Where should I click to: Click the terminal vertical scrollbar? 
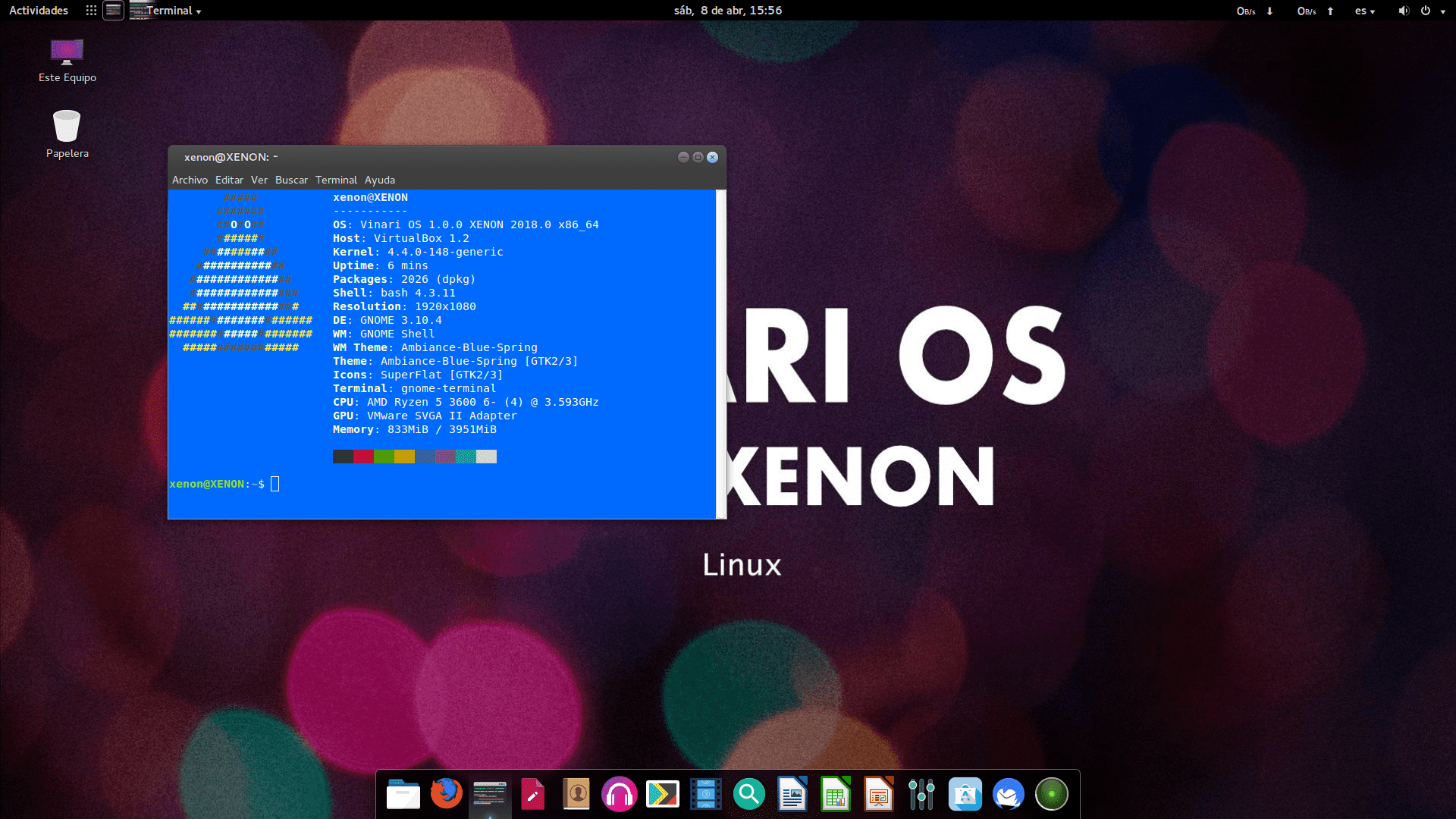720,353
